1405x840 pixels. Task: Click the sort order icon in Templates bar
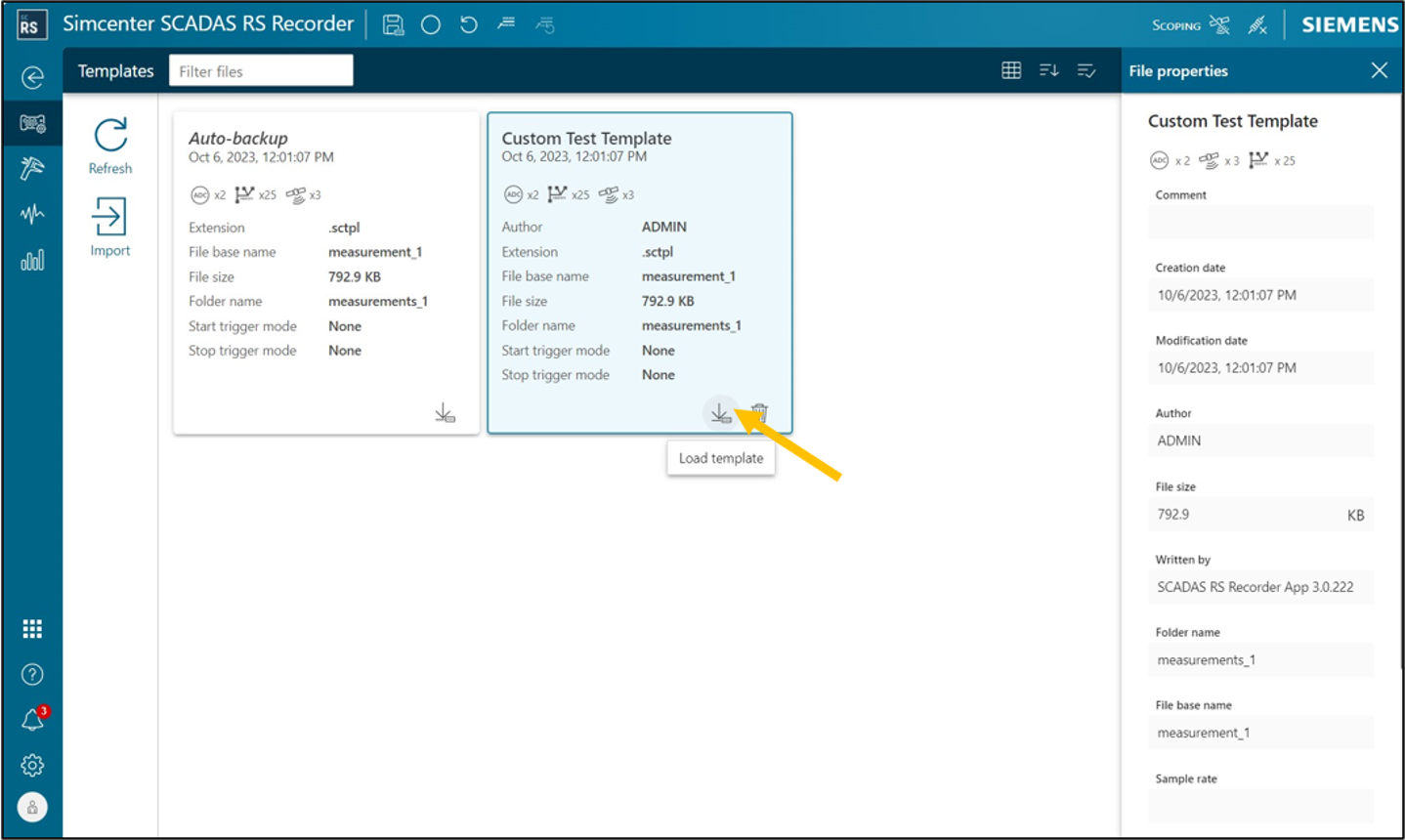[1049, 70]
